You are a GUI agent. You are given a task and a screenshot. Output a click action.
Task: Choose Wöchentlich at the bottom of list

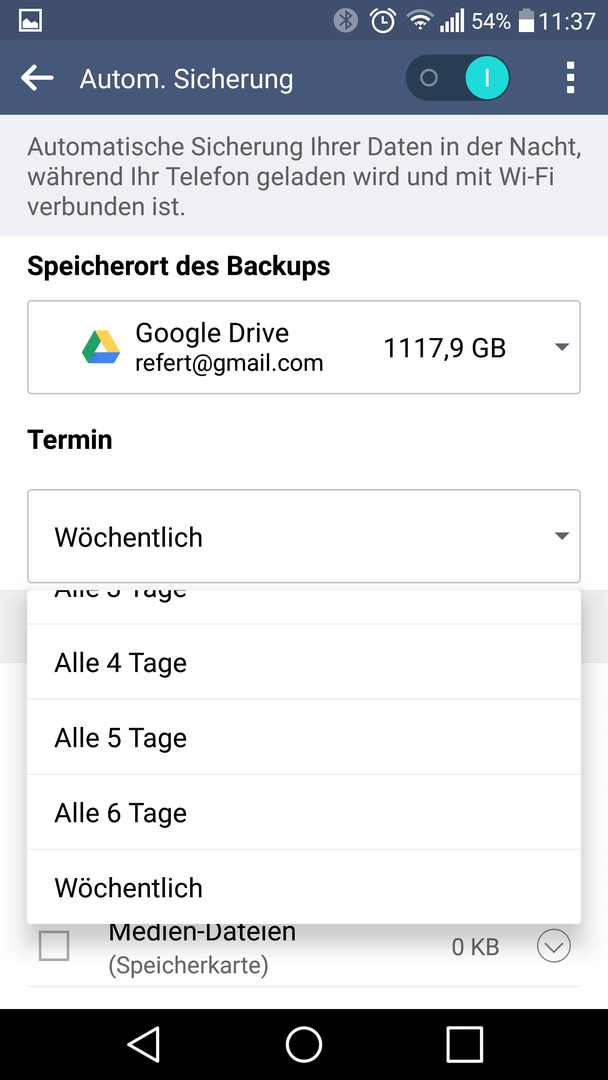click(x=304, y=887)
